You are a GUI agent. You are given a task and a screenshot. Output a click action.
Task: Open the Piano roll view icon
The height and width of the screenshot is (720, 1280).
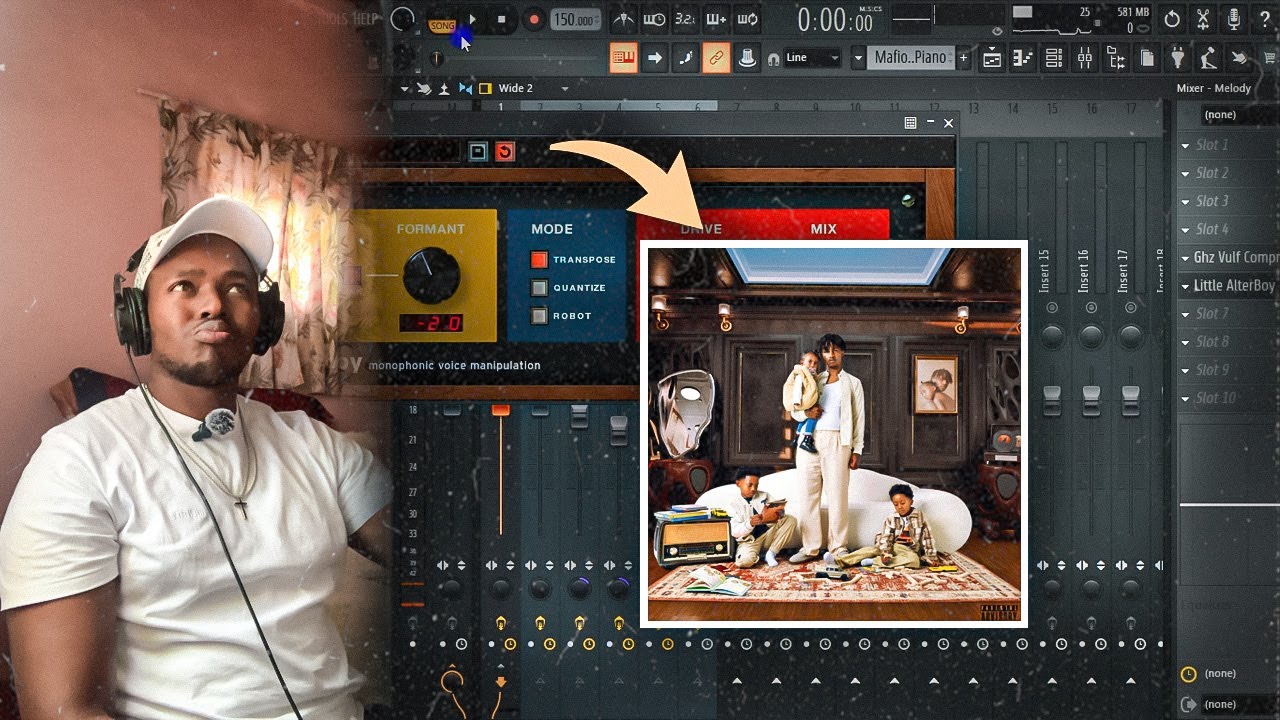click(1023, 59)
